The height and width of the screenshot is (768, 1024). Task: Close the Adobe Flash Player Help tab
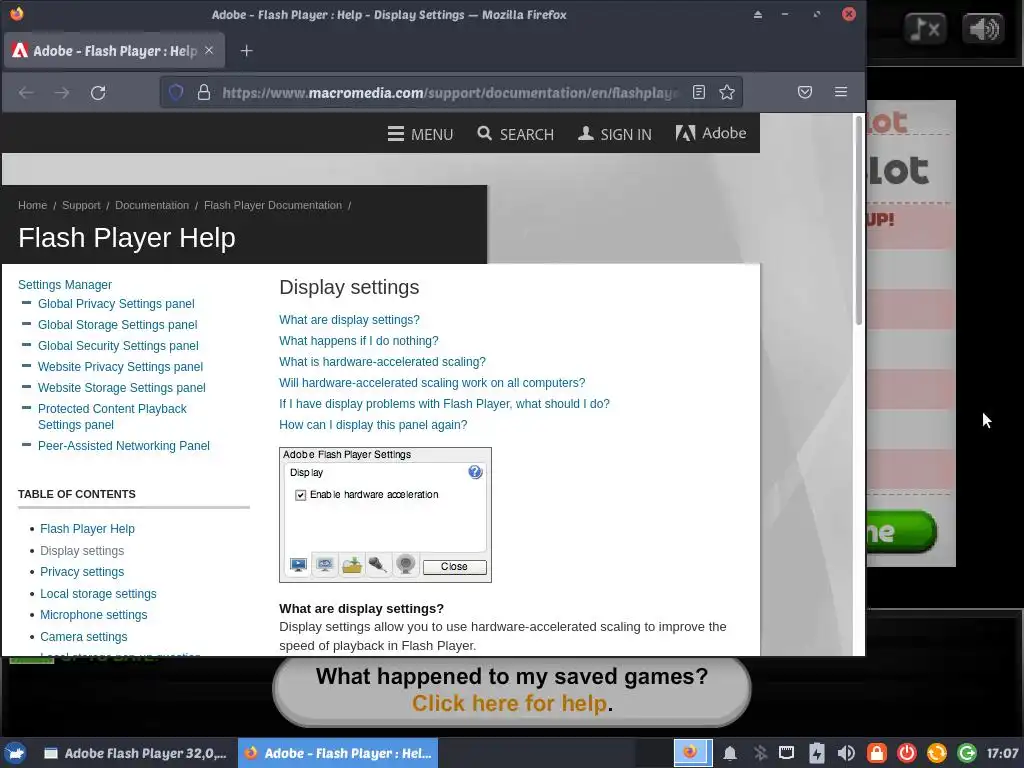click(x=209, y=50)
